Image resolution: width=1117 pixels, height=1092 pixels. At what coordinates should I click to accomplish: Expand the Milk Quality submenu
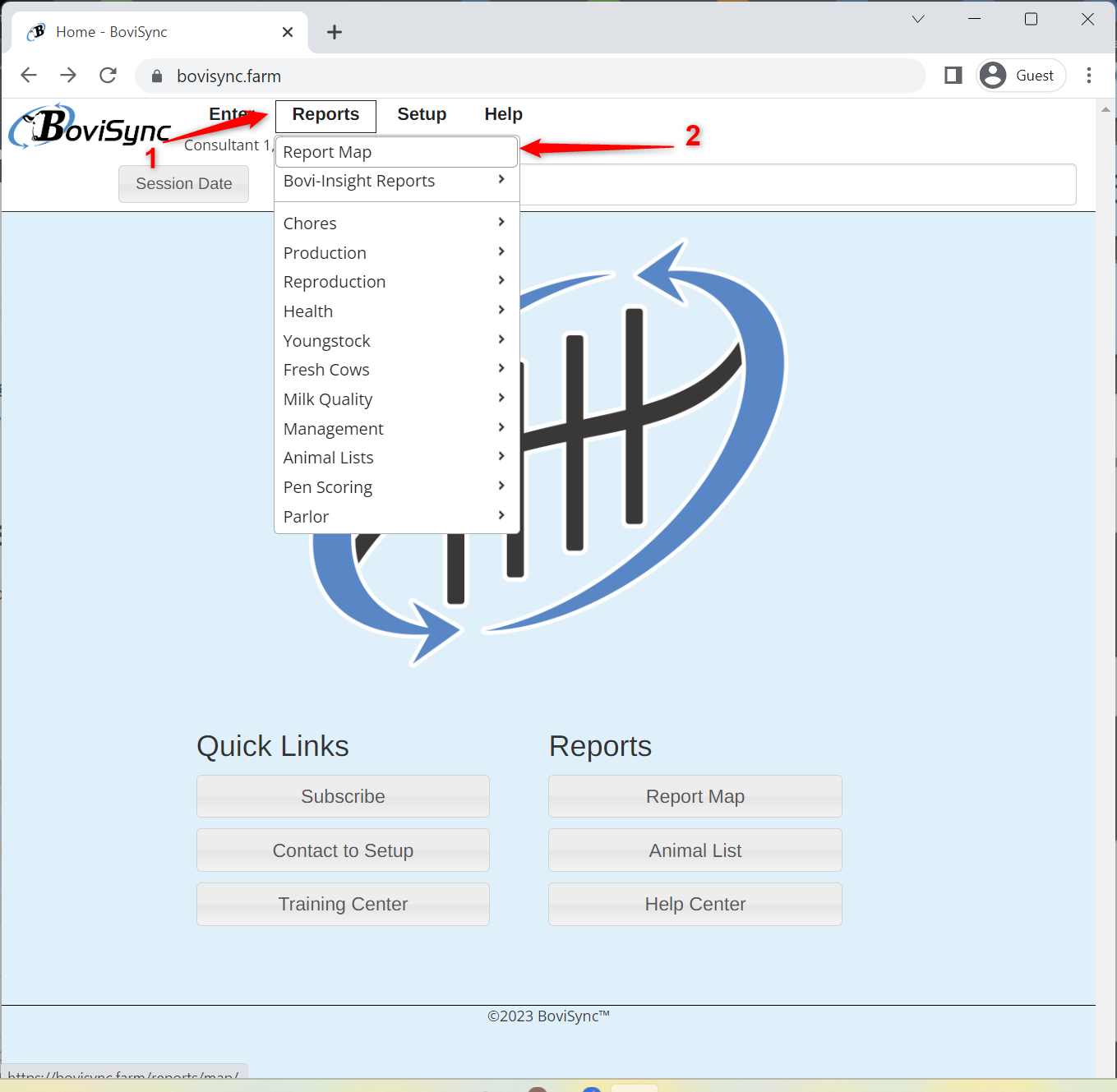pyautogui.click(x=396, y=399)
